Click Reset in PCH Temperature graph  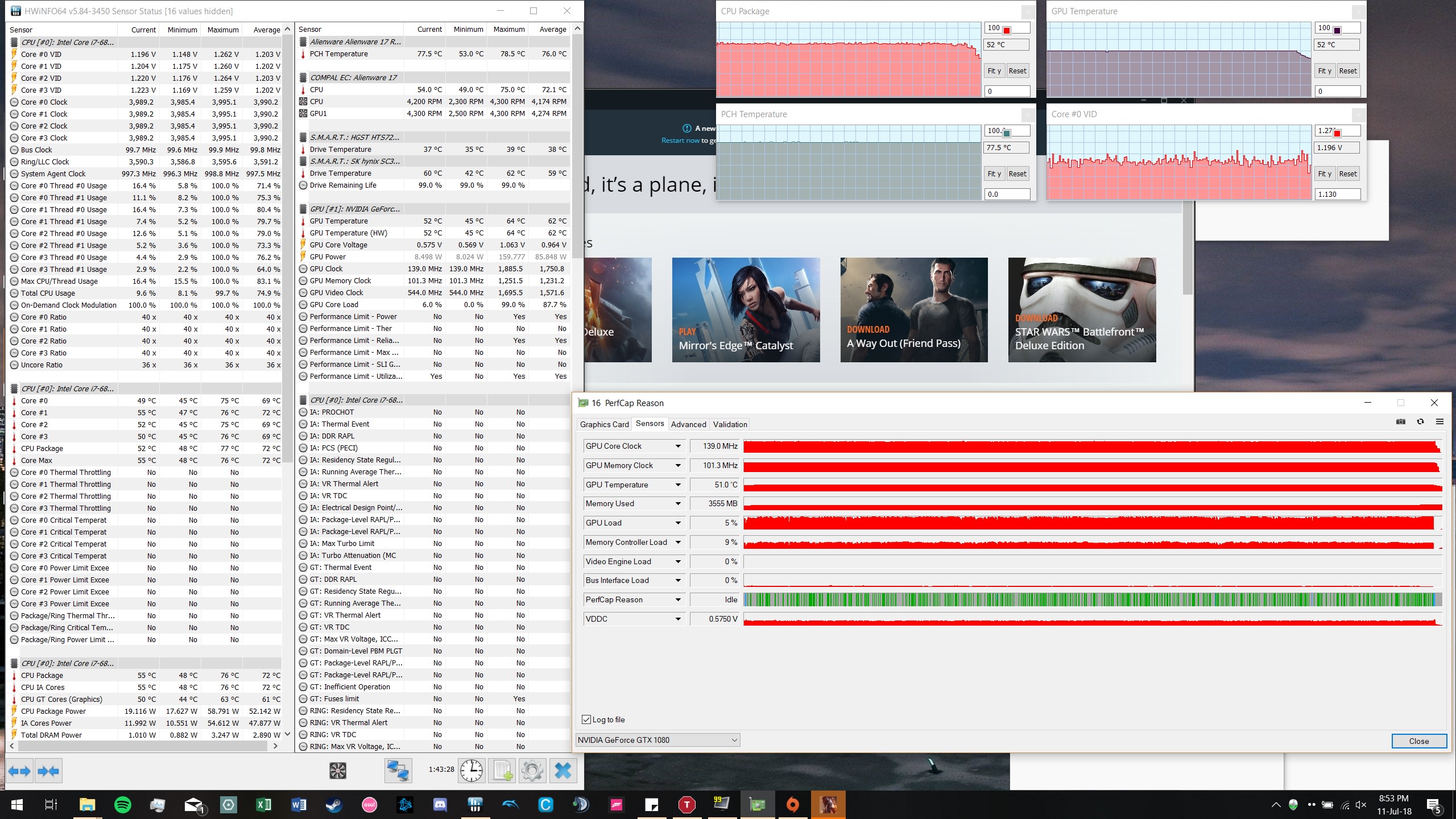coord(1017,174)
